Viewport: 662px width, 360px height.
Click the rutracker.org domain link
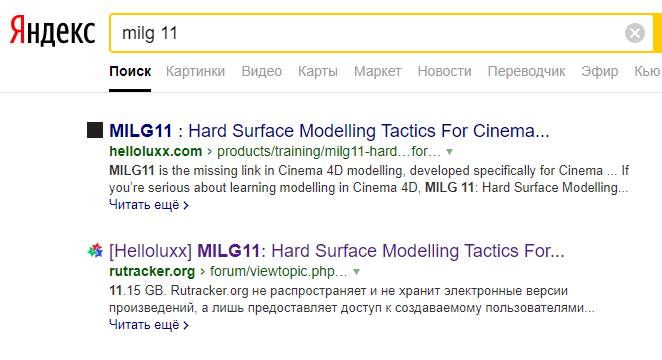tap(152, 271)
